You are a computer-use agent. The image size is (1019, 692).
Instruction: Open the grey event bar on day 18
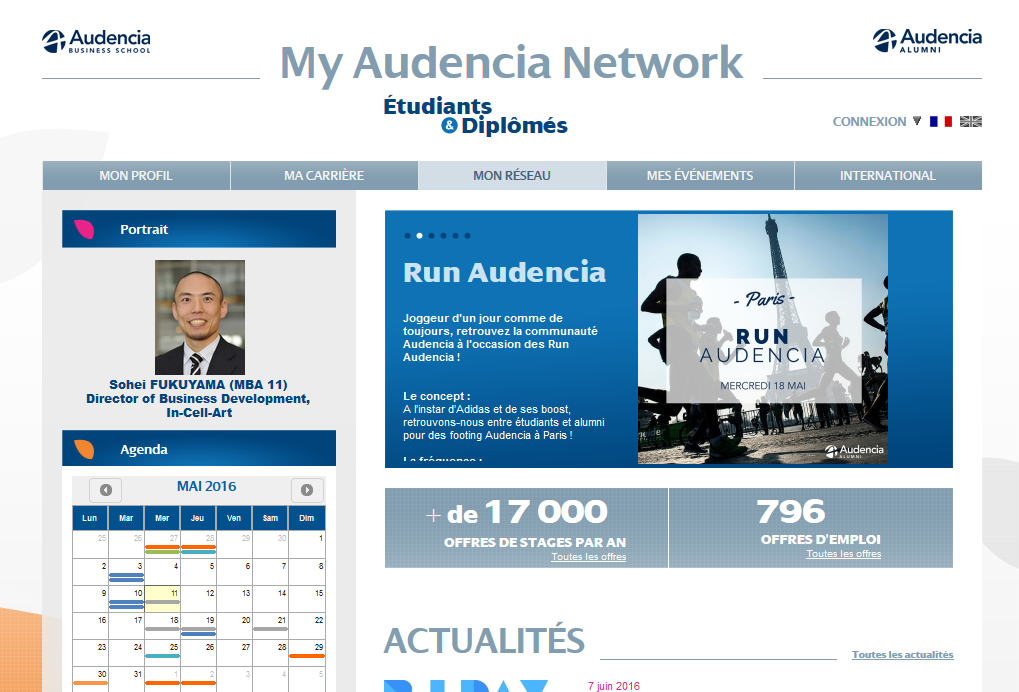click(162, 629)
